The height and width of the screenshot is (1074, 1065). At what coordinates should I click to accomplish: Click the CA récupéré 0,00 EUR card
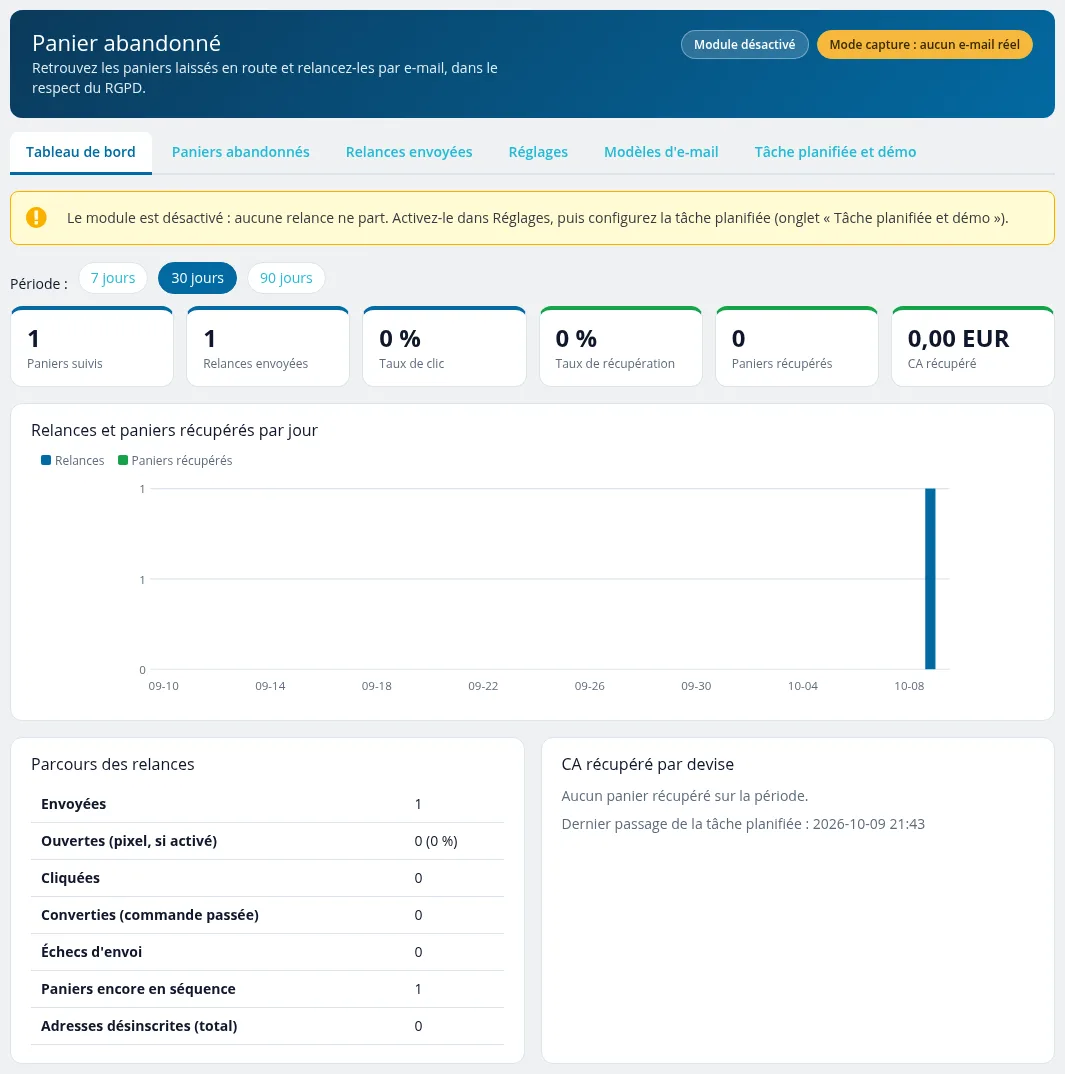(973, 347)
